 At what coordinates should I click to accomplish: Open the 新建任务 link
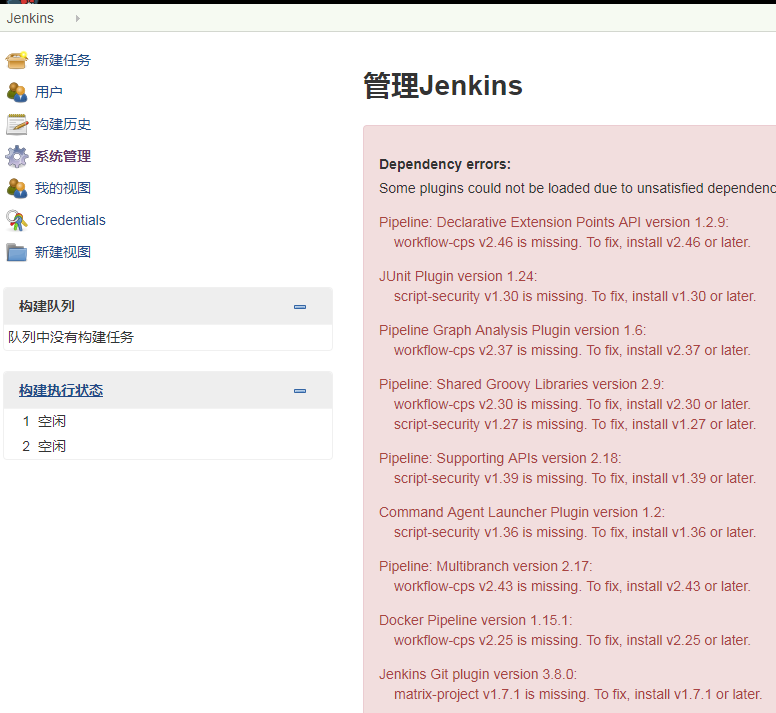[x=63, y=60]
